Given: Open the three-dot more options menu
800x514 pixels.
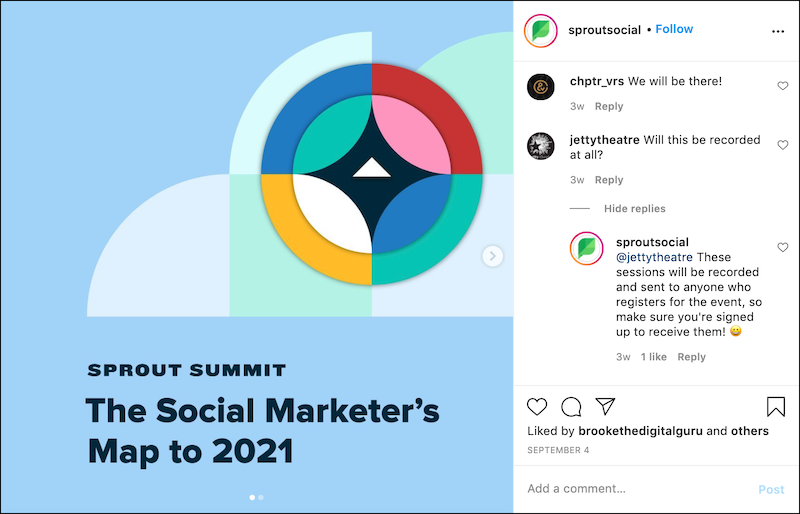Looking at the screenshot, I should 778,31.
